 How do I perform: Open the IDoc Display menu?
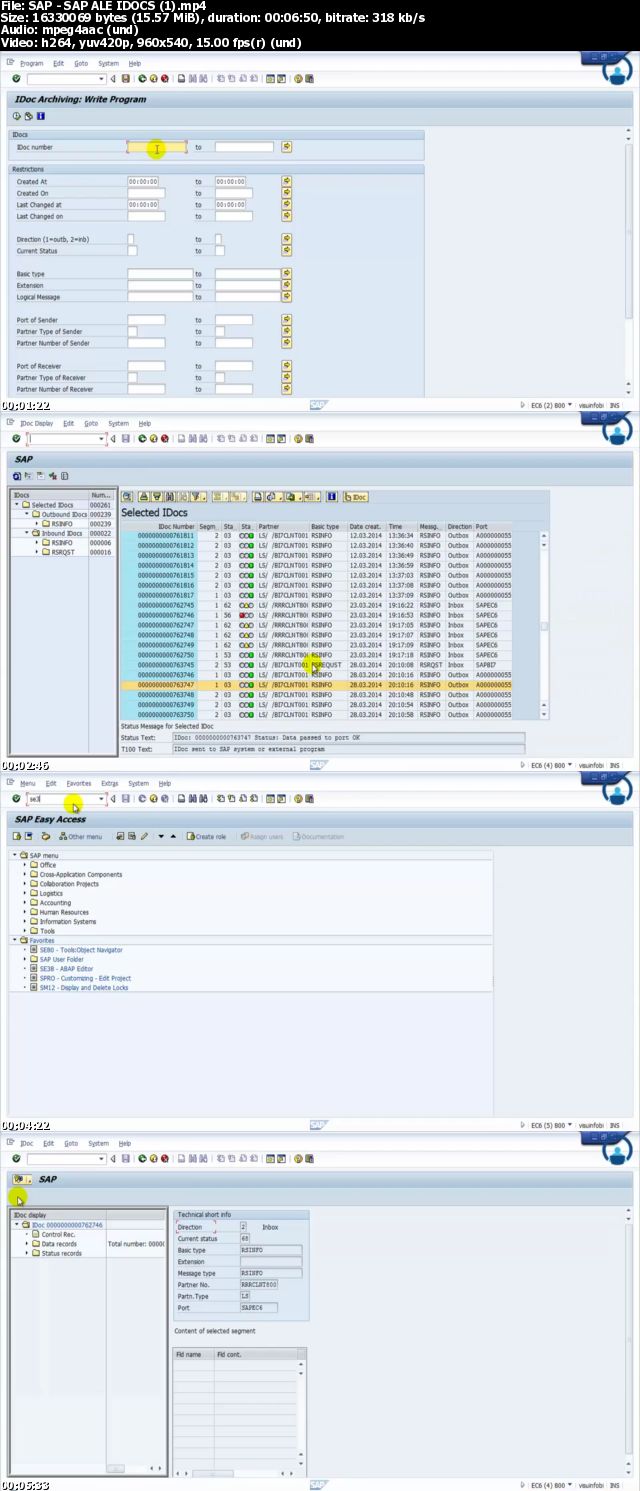36,423
